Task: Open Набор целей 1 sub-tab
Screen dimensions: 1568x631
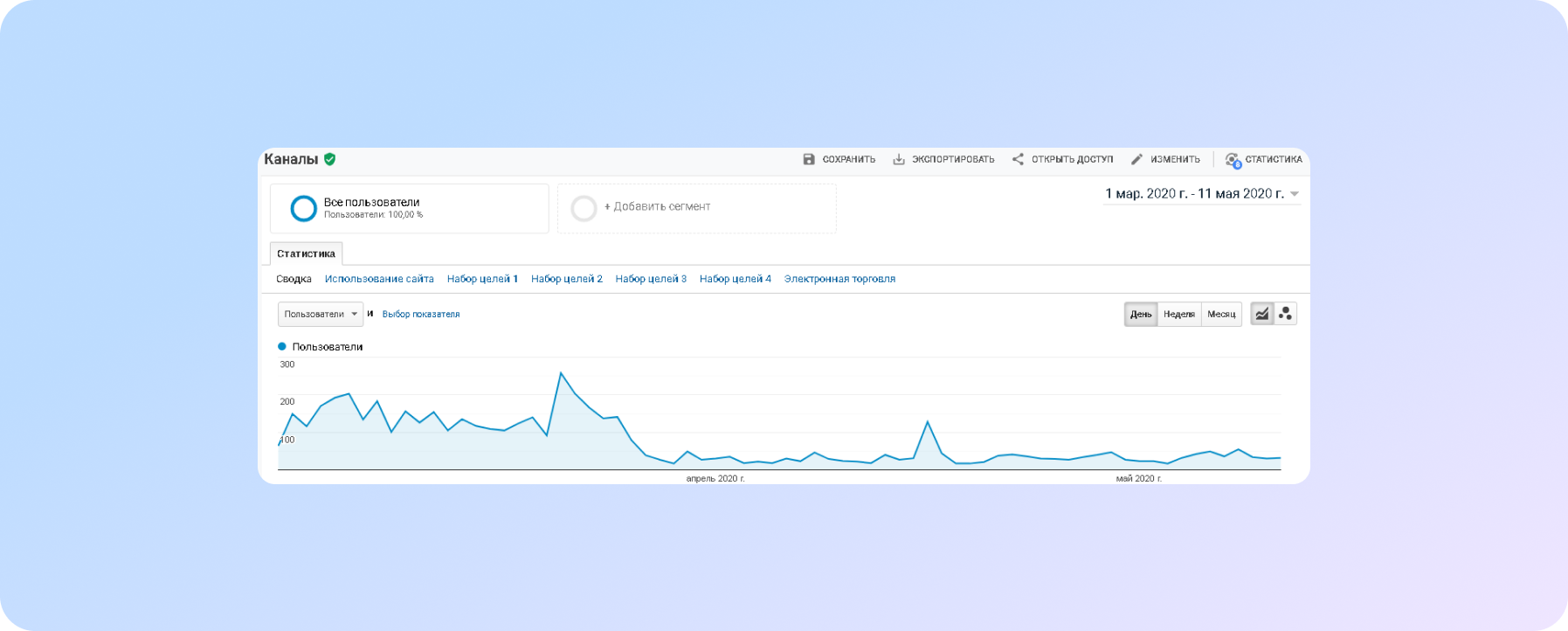Action: point(482,280)
